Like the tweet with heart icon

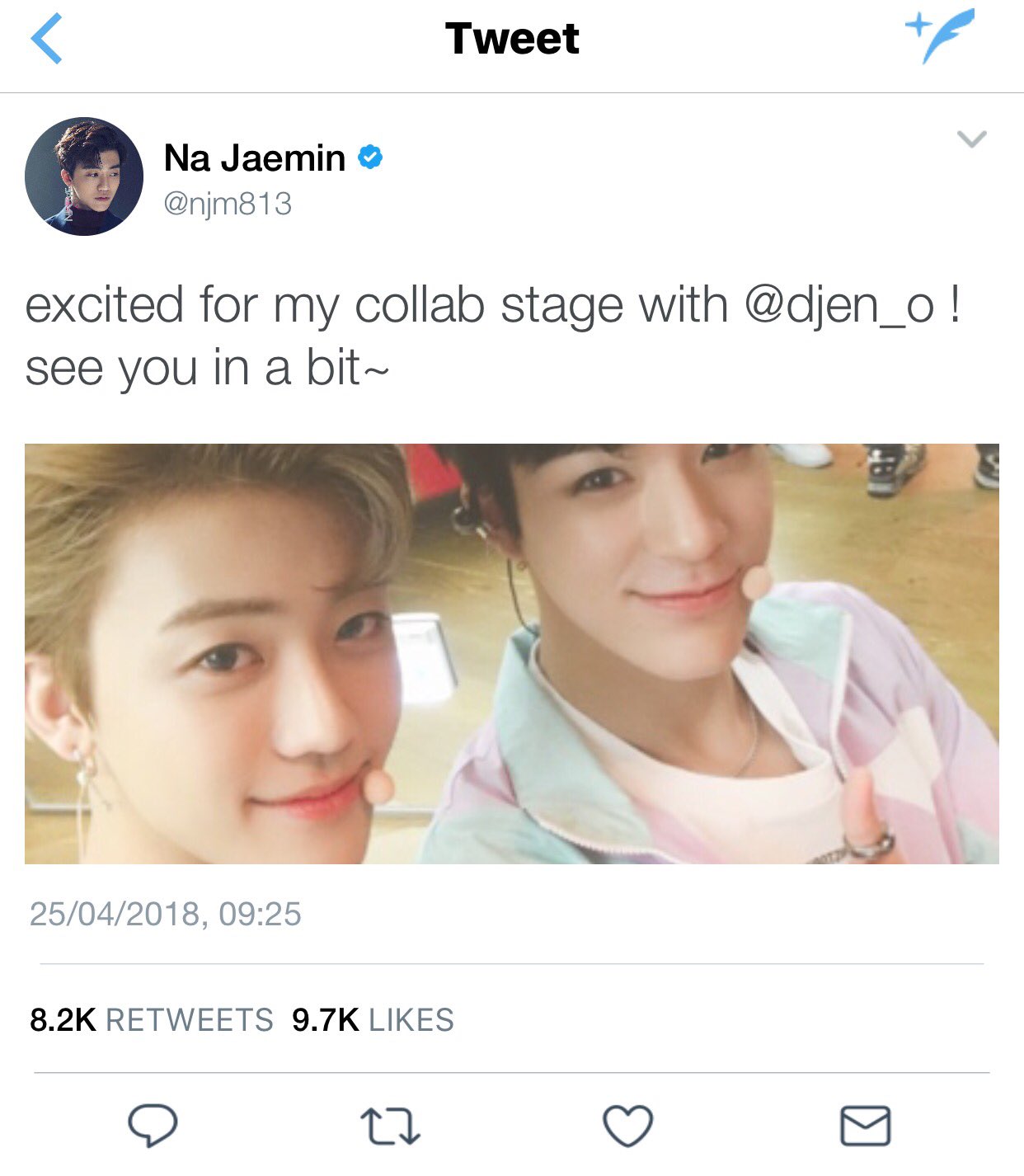[627, 1126]
